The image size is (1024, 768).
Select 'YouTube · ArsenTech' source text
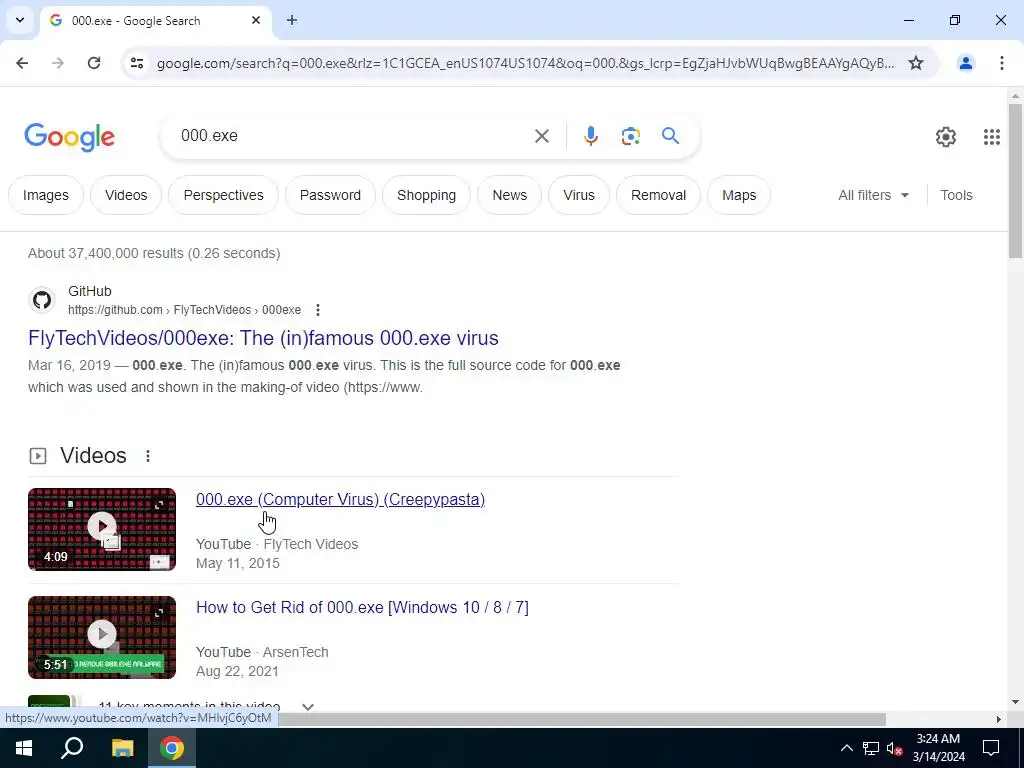(x=262, y=652)
